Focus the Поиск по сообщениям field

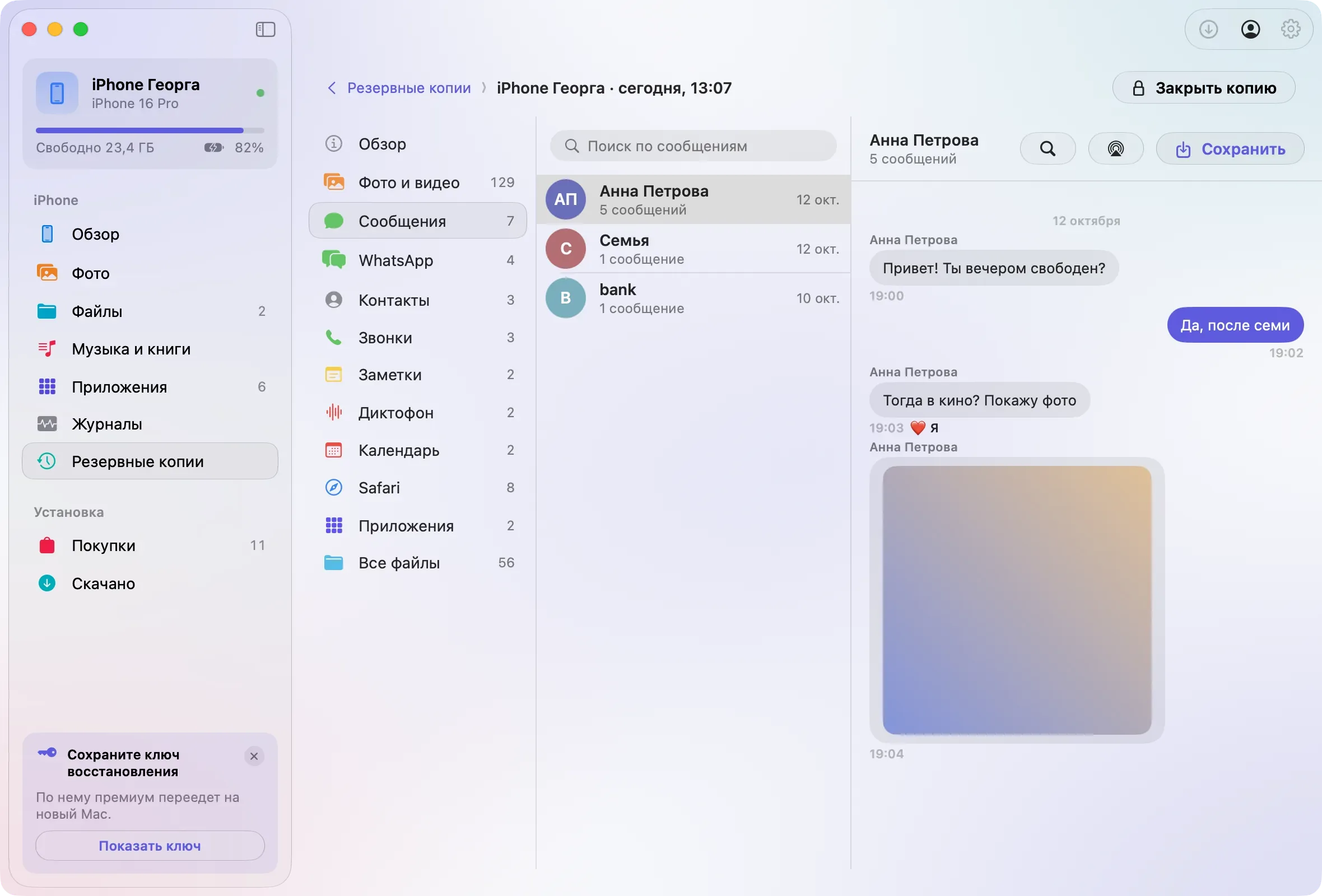[693, 146]
